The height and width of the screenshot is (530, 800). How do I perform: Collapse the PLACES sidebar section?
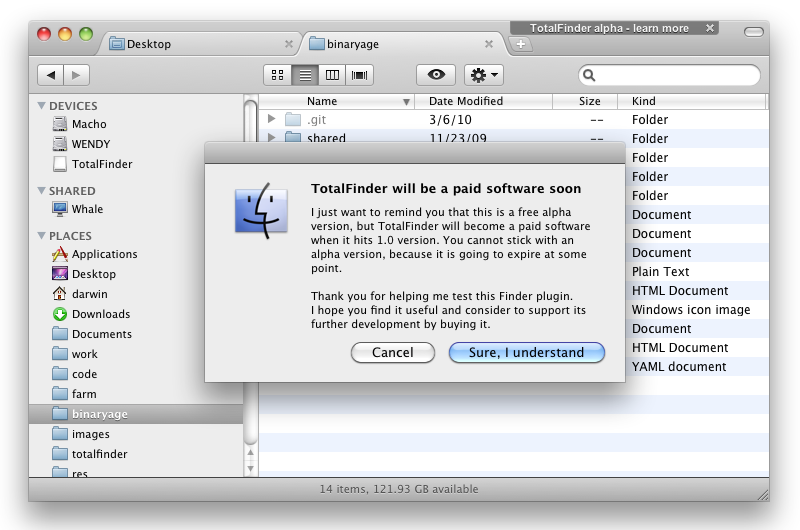coord(42,237)
